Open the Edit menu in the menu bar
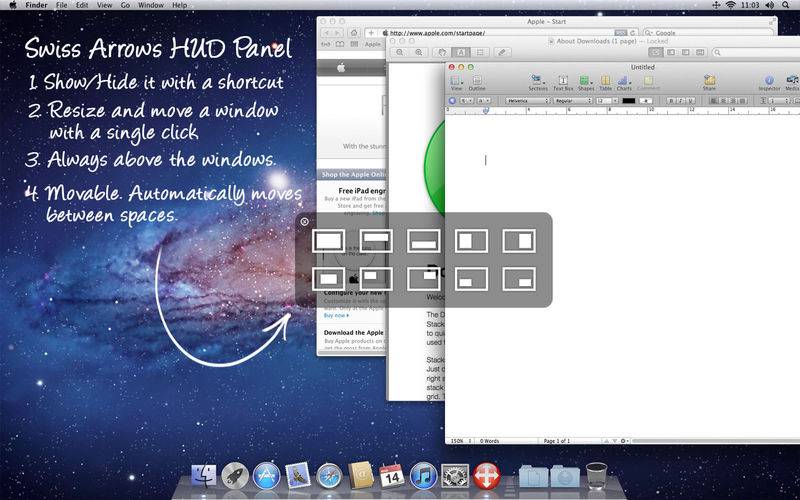The width and height of the screenshot is (800, 500). coord(82,5)
